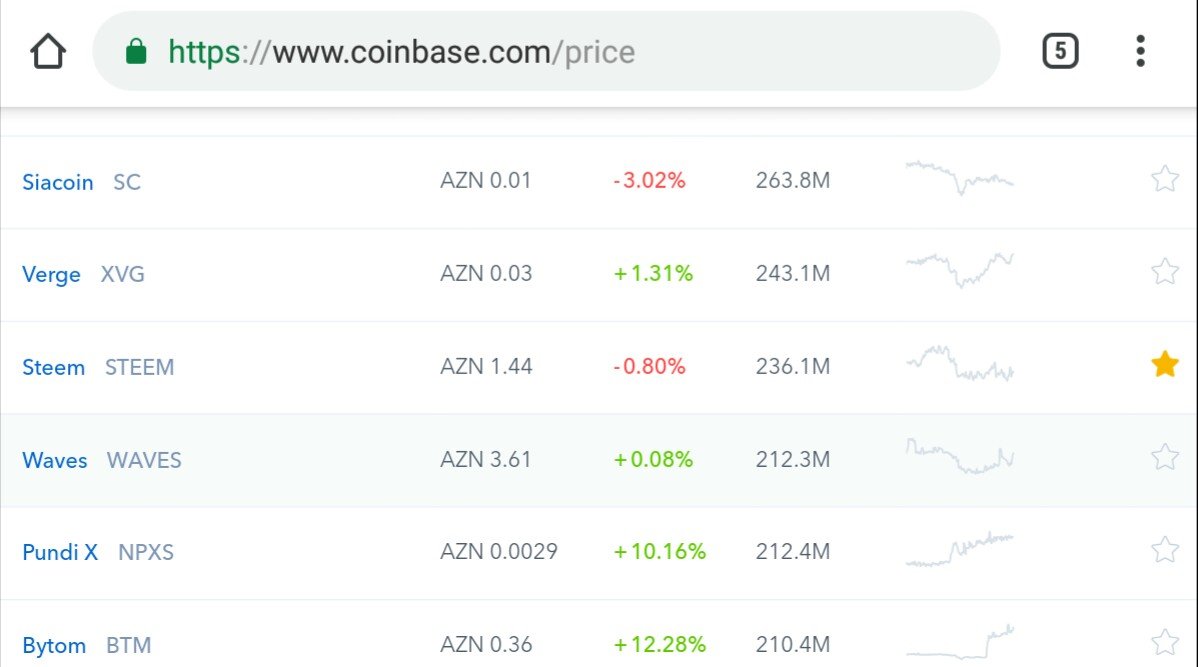The image size is (1198, 667).
Task: Toggle the Waves favorite star
Action: point(1165,458)
